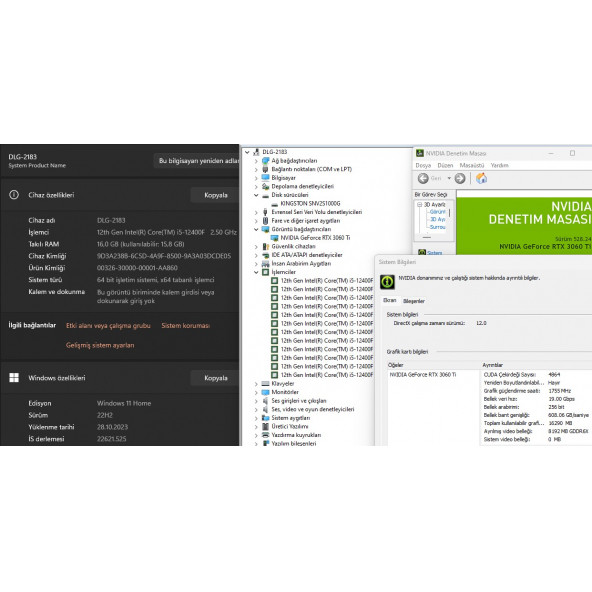The height and width of the screenshot is (592, 592).
Task: Select the KINGSTON SNV2S1000G disk drive
Action: [310, 204]
